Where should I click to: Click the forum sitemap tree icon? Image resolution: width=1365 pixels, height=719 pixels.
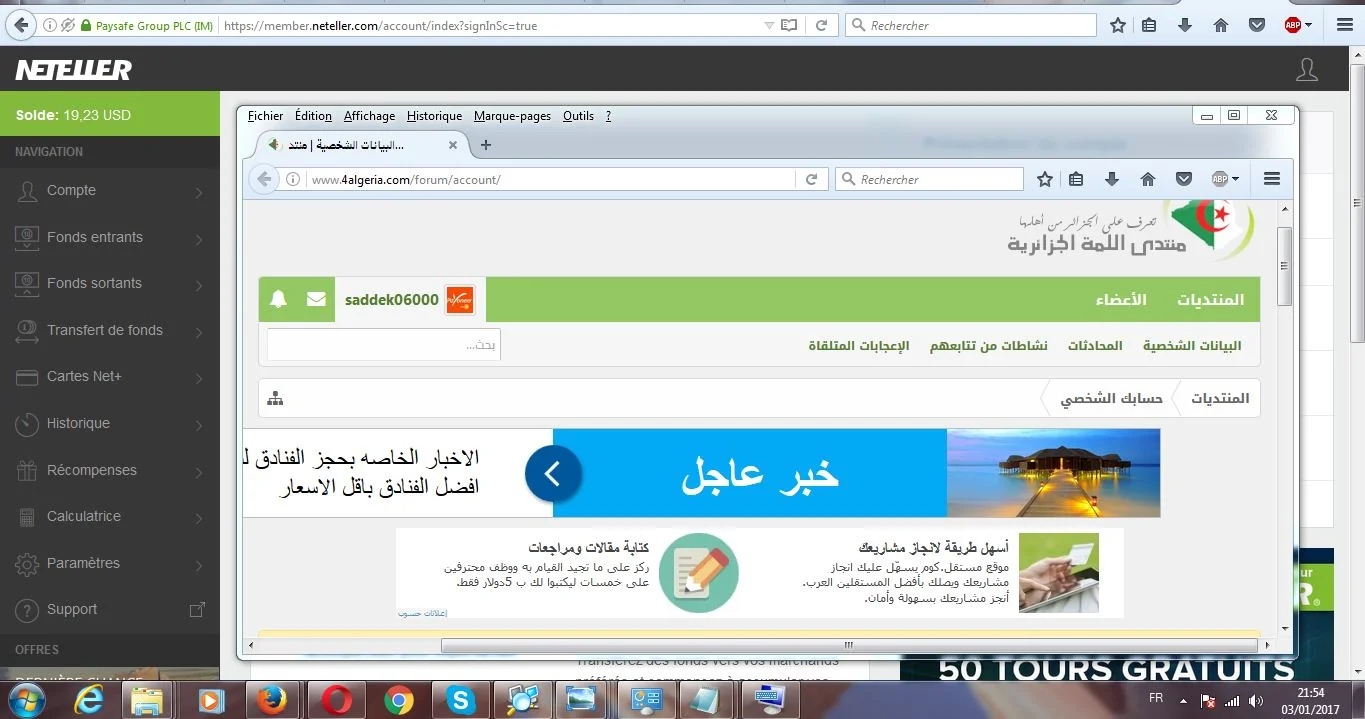coord(275,399)
